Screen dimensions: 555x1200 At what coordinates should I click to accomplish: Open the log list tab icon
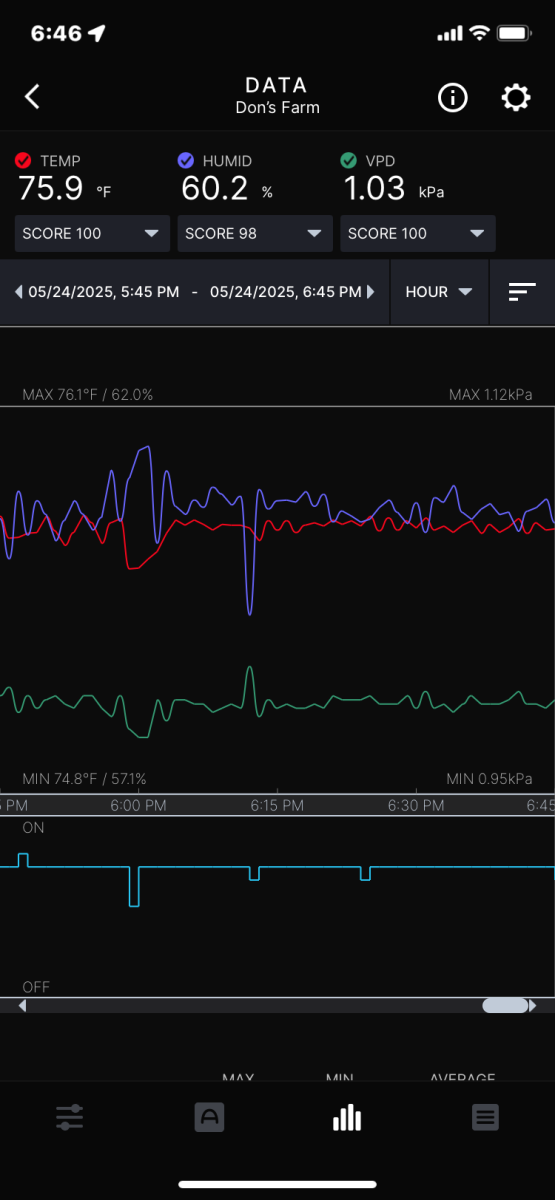coord(485,1117)
